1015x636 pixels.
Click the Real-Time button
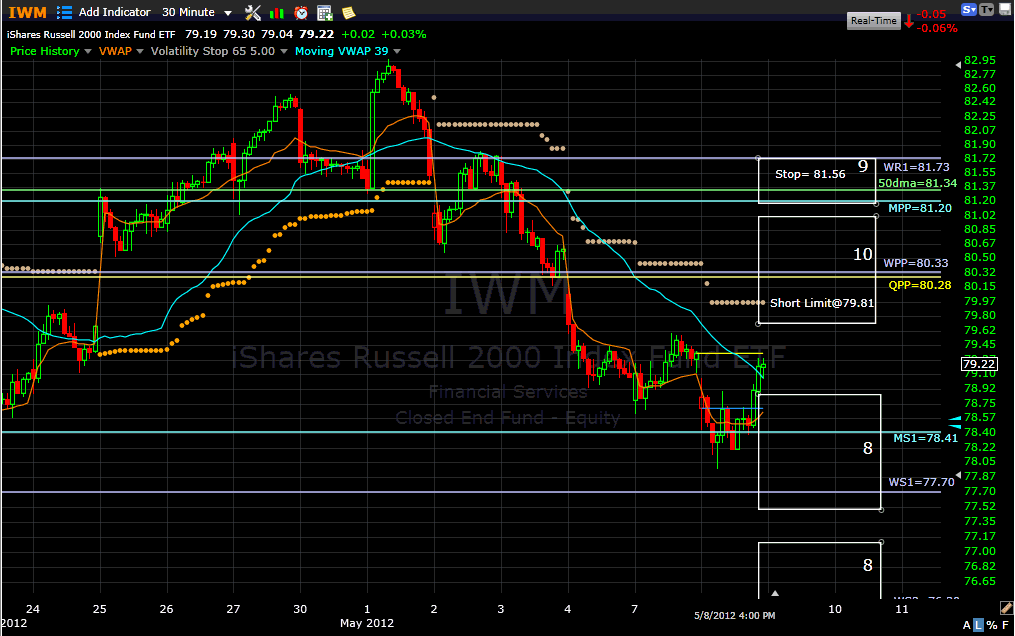click(873, 21)
